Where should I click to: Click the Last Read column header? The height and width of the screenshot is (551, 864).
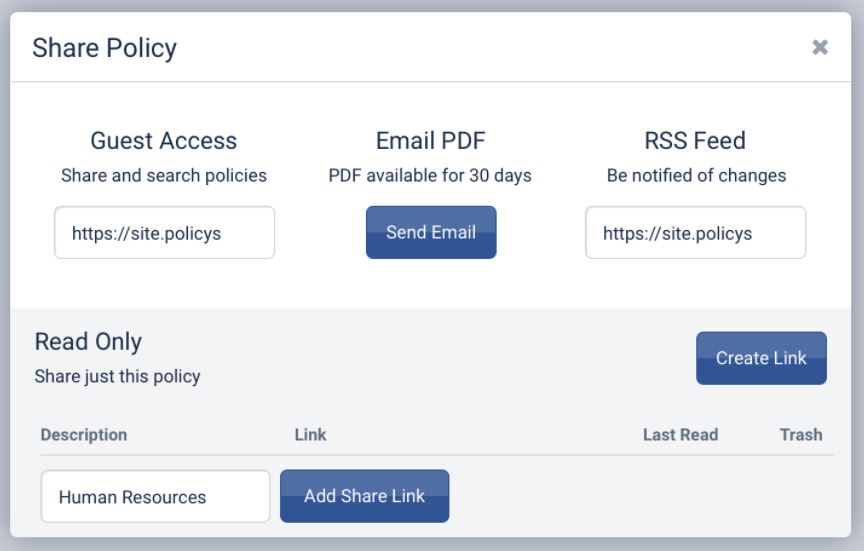point(680,435)
